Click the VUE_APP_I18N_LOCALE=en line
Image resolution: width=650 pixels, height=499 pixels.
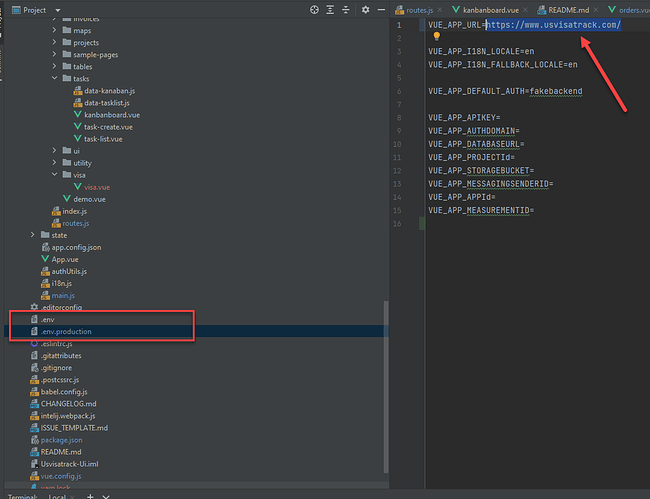point(481,51)
